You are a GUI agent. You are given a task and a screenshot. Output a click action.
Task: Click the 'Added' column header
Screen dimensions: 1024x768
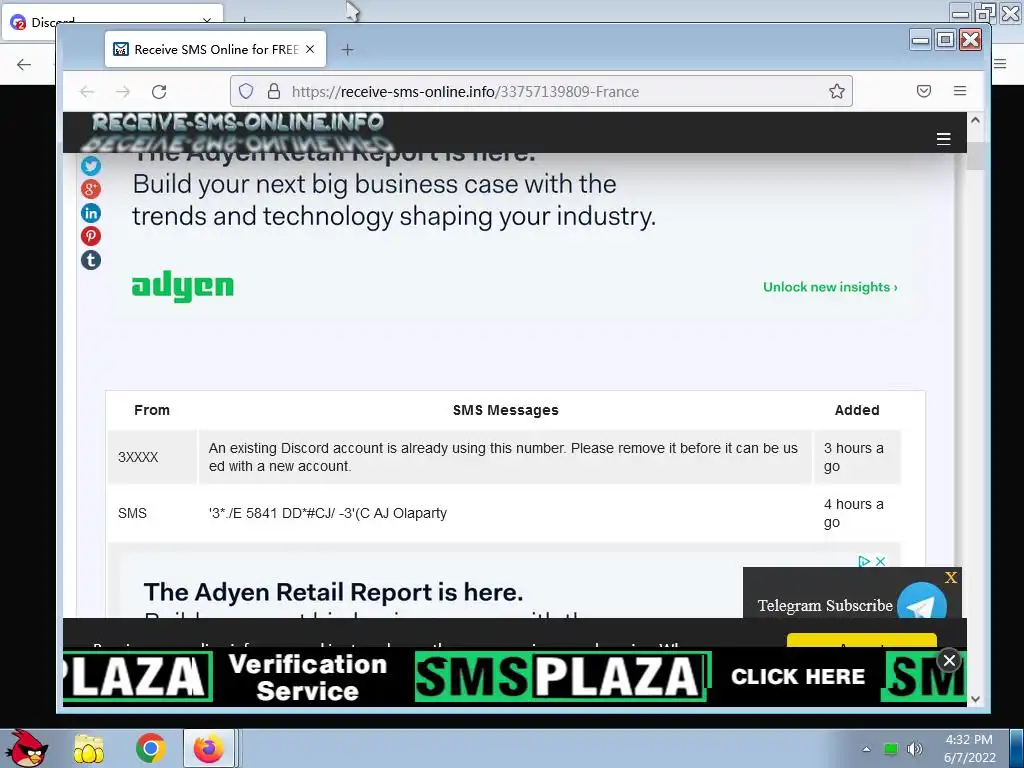(x=857, y=410)
